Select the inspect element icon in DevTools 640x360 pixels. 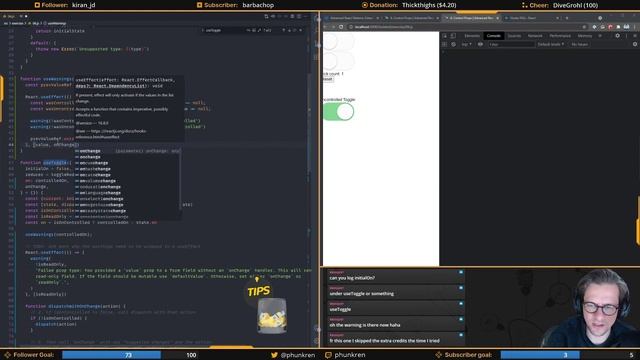(445, 36)
